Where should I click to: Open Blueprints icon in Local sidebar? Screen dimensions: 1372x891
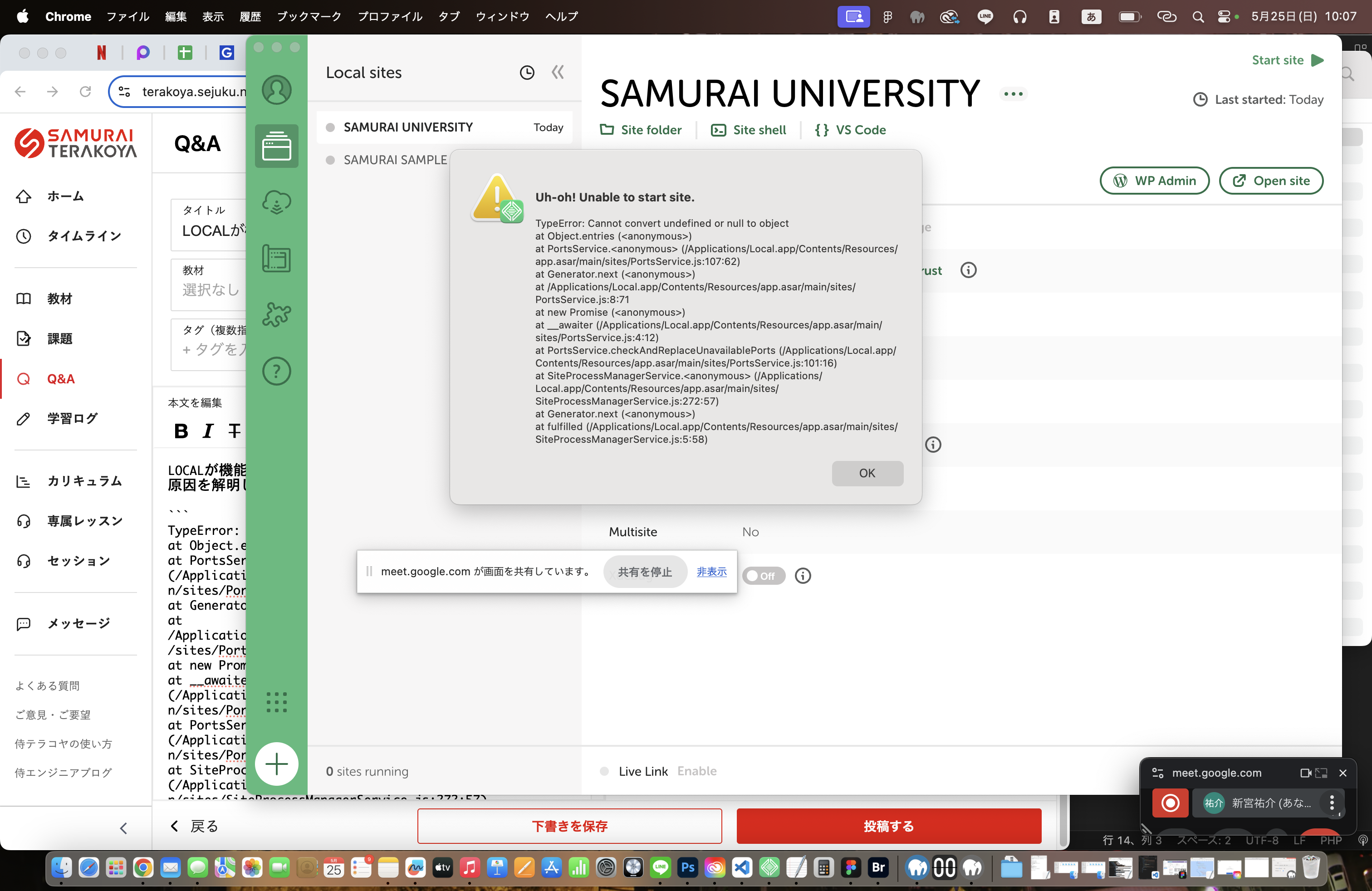point(276,258)
